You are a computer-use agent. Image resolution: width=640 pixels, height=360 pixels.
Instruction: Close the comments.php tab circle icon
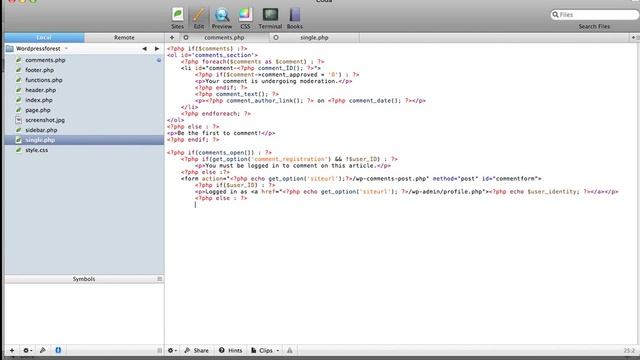pos(186,38)
